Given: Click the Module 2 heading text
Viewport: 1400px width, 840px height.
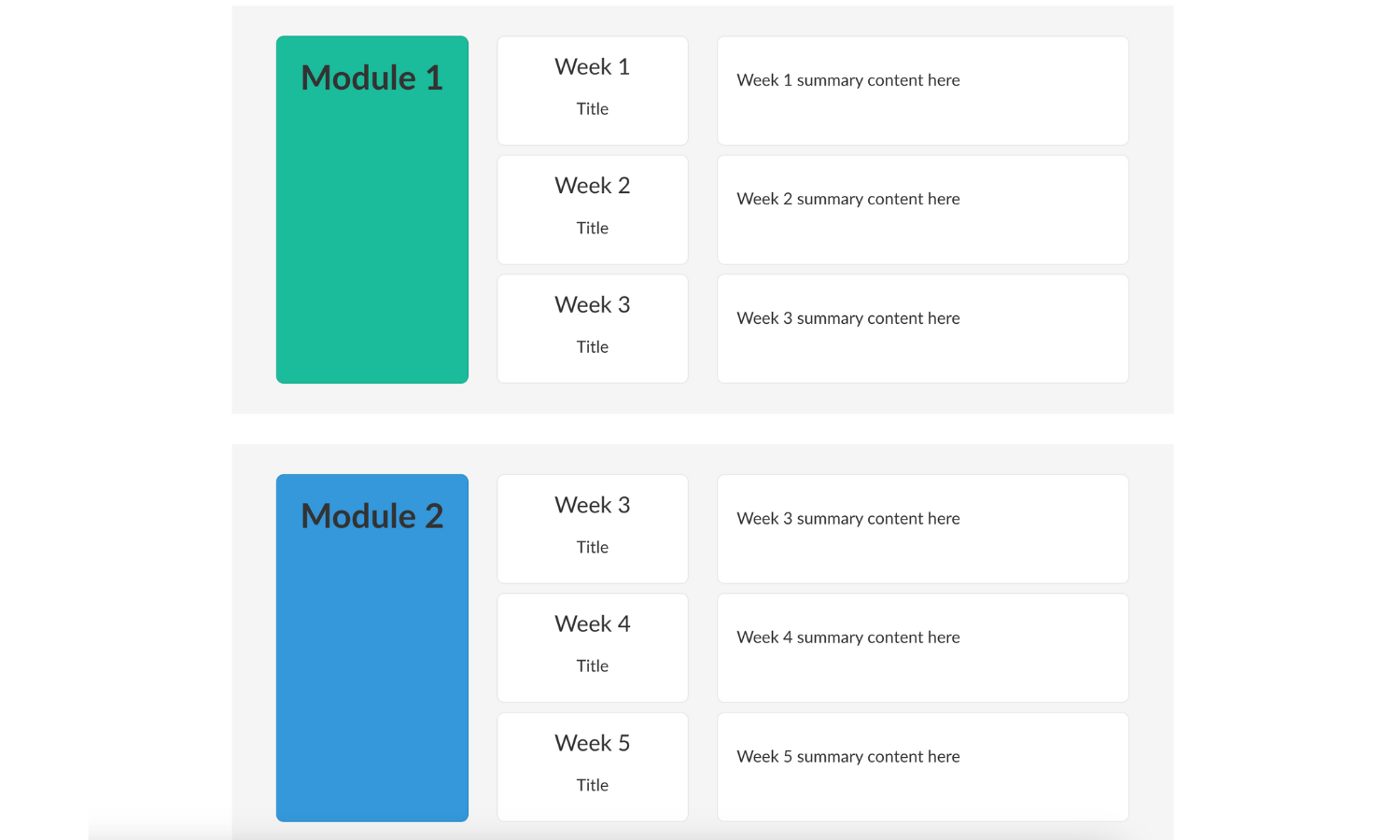Looking at the screenshot, I should [371, 515].
